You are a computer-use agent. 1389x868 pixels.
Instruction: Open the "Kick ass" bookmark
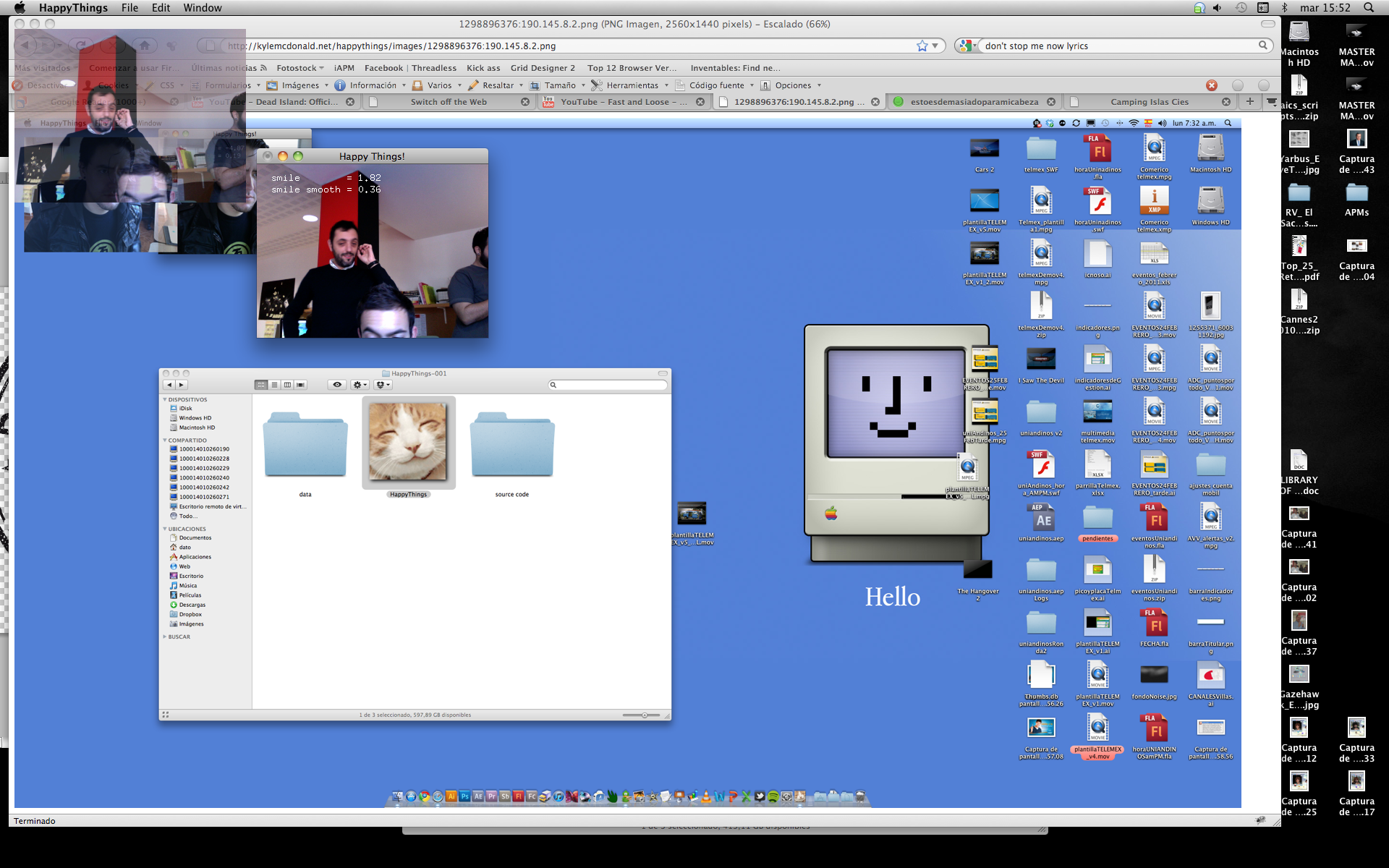click(x=483, y=68)
